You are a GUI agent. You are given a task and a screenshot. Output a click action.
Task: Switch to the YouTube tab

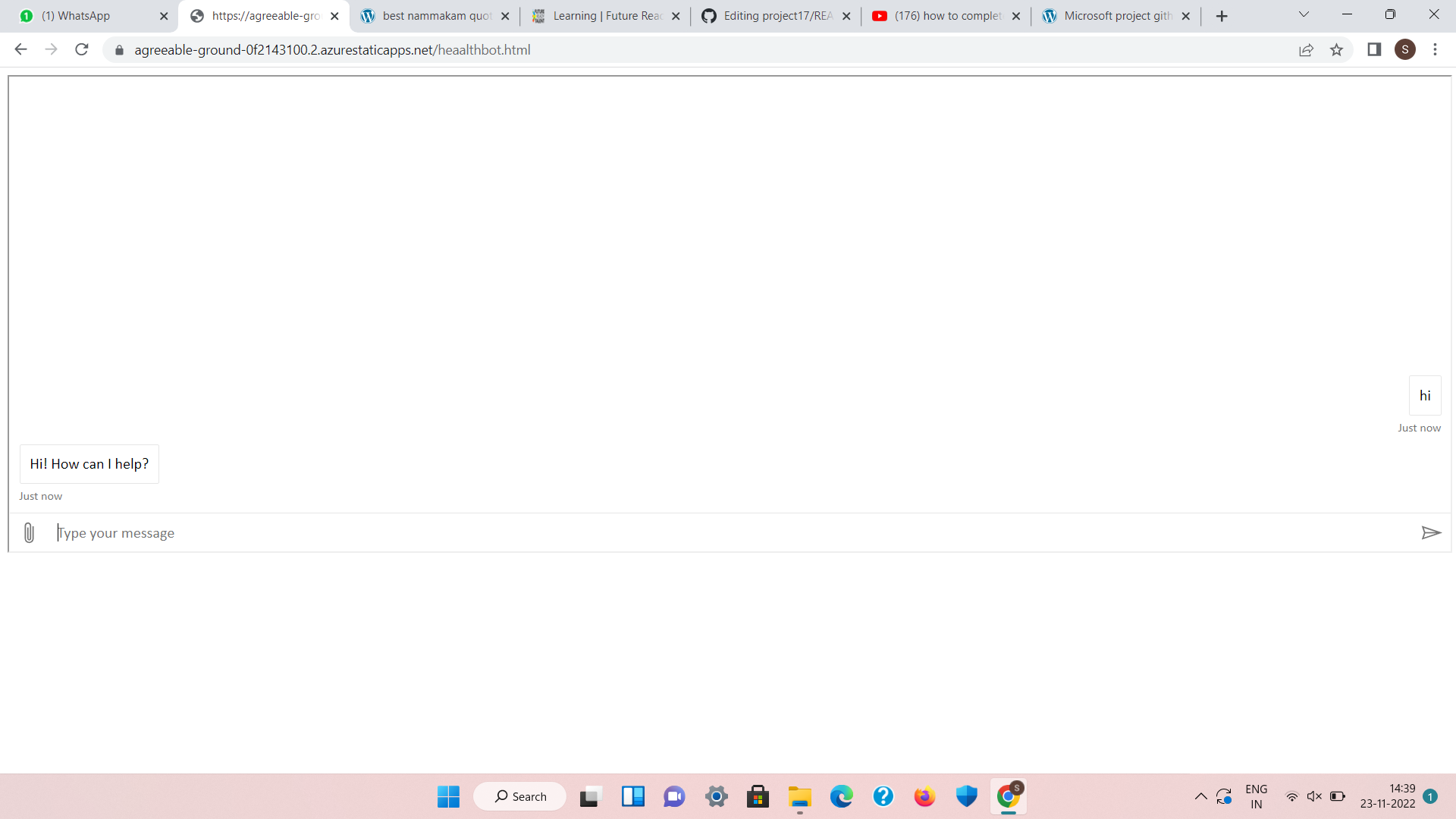point(940,15)
